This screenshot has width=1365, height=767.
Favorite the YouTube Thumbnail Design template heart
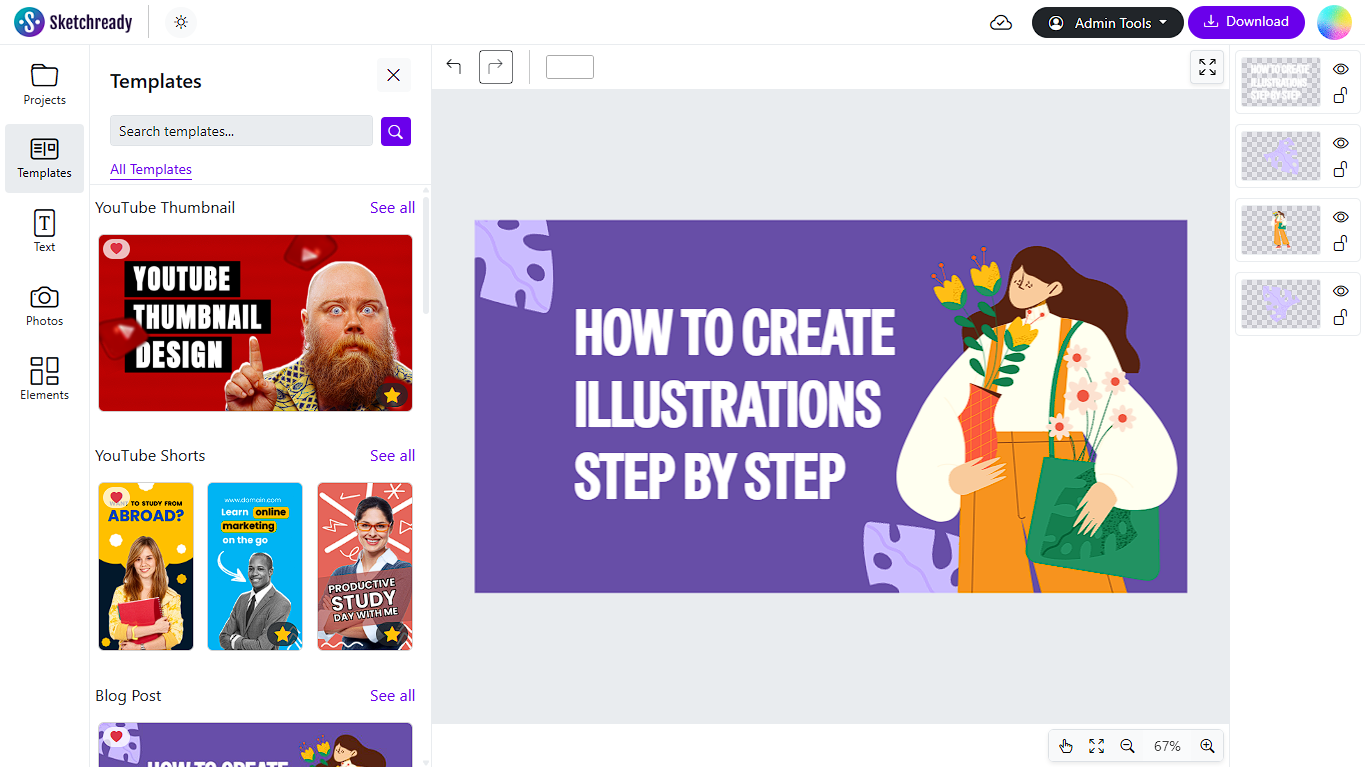coord(117,249)
